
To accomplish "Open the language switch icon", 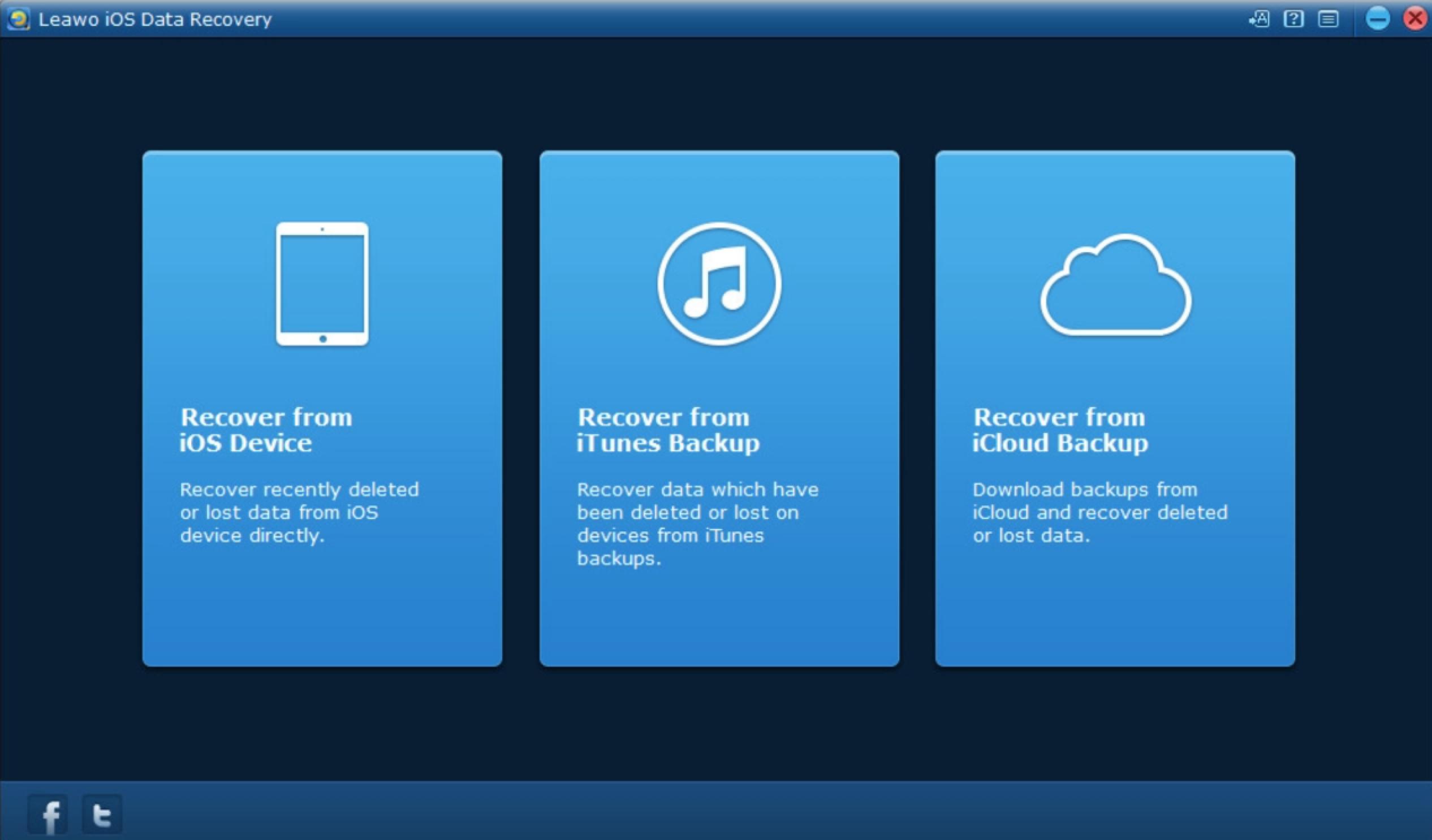I will point(1259,19).
